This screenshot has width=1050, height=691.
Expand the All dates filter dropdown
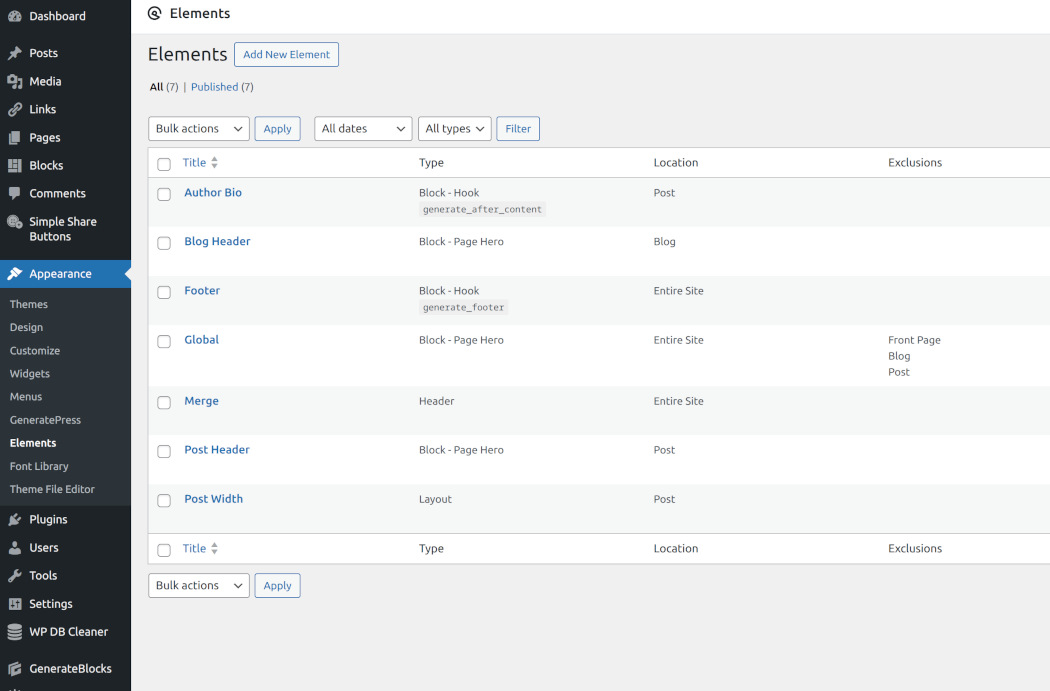click(x=363, y=128)
